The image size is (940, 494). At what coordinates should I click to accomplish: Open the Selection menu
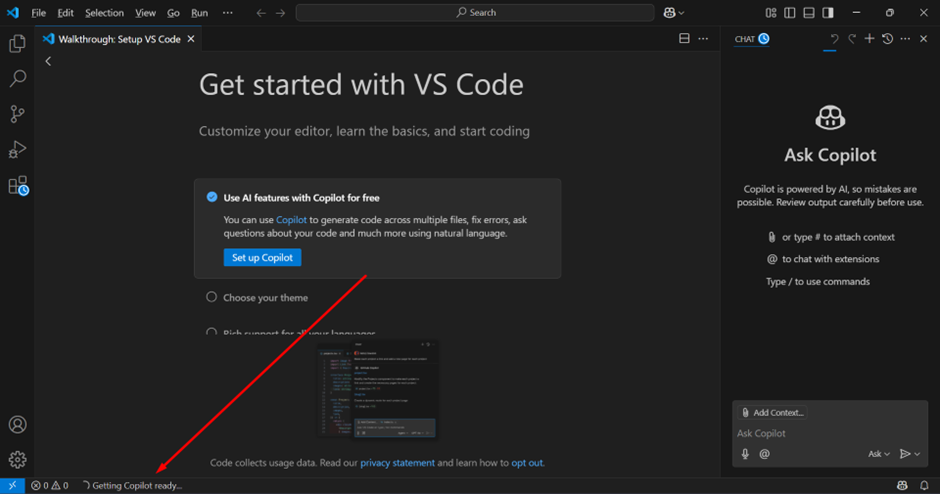click(x=104, y=13)
